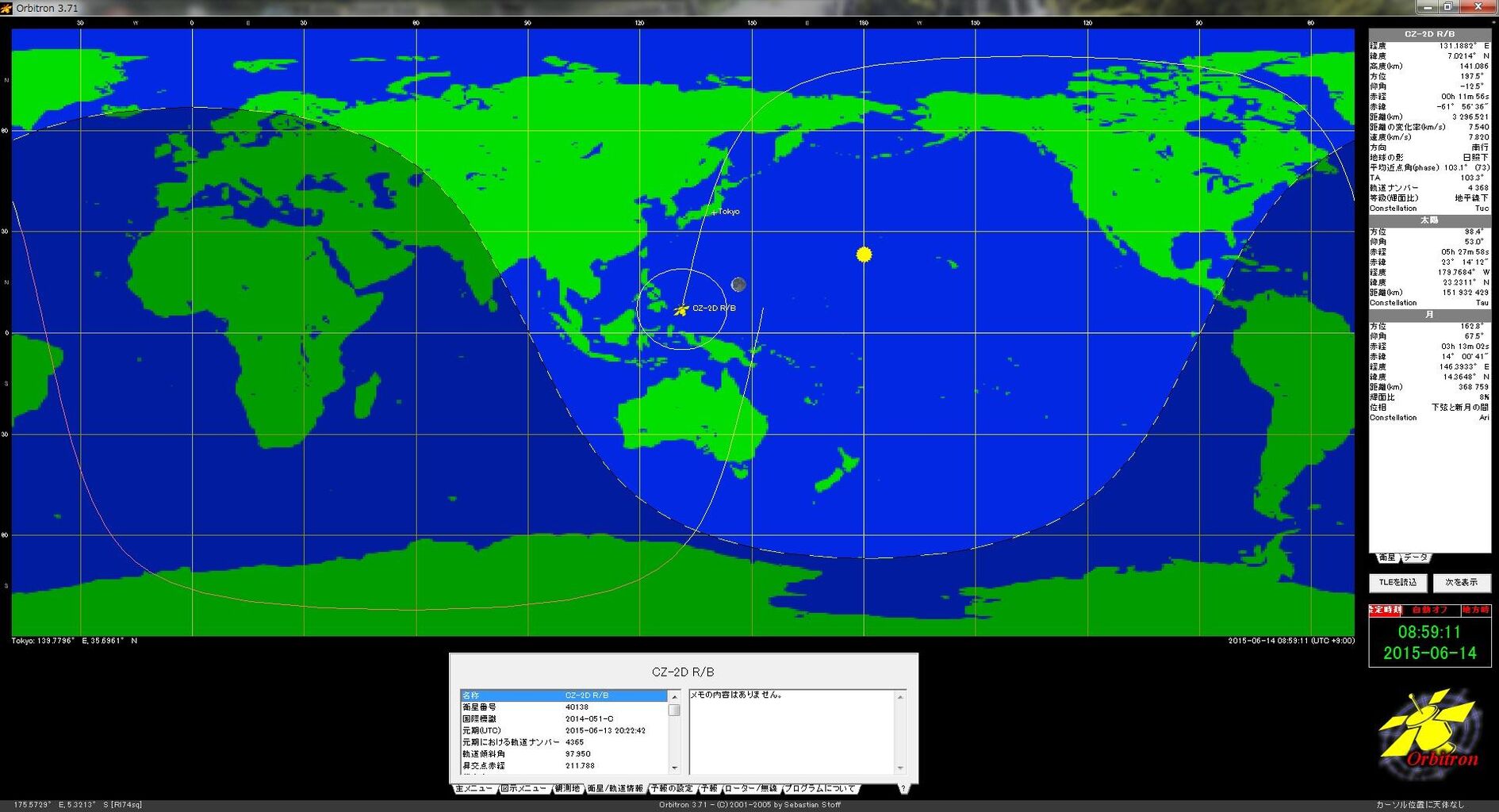
Task: Switch to the 観測地 tab
Action: 568,789
